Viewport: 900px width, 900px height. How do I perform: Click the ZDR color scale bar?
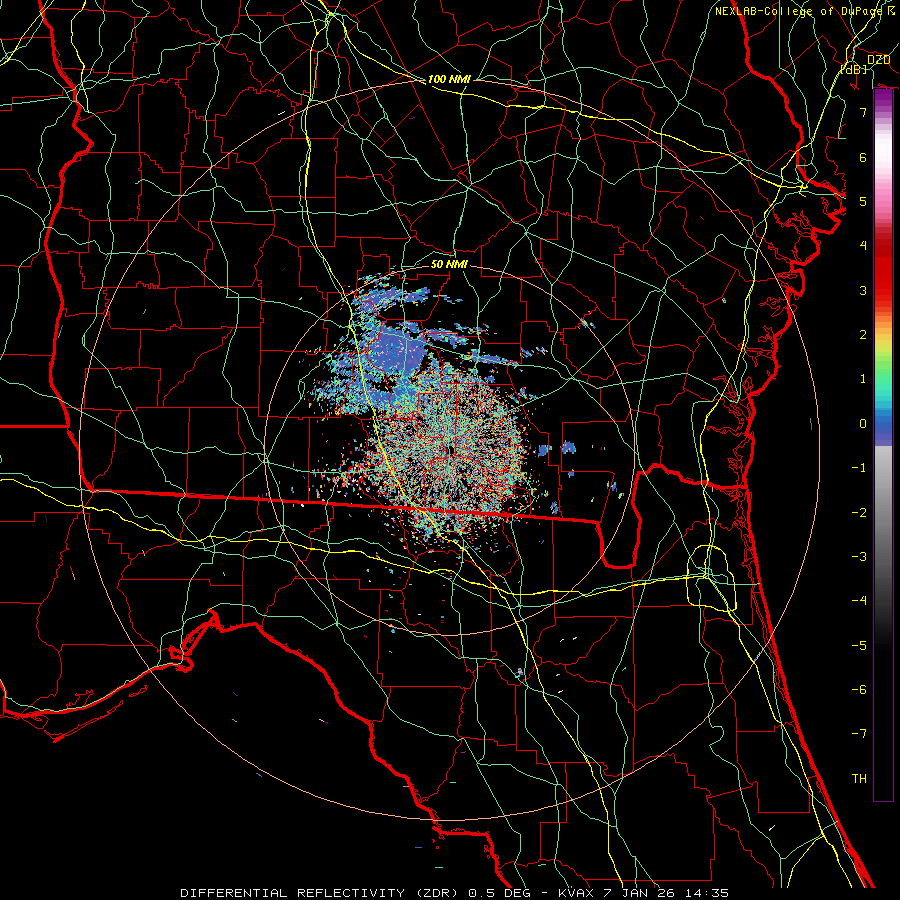click(883, 445)
